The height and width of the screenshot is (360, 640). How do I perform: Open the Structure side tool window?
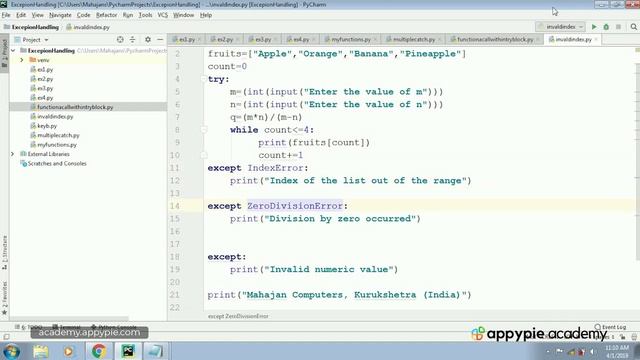(x=4, y=253)
